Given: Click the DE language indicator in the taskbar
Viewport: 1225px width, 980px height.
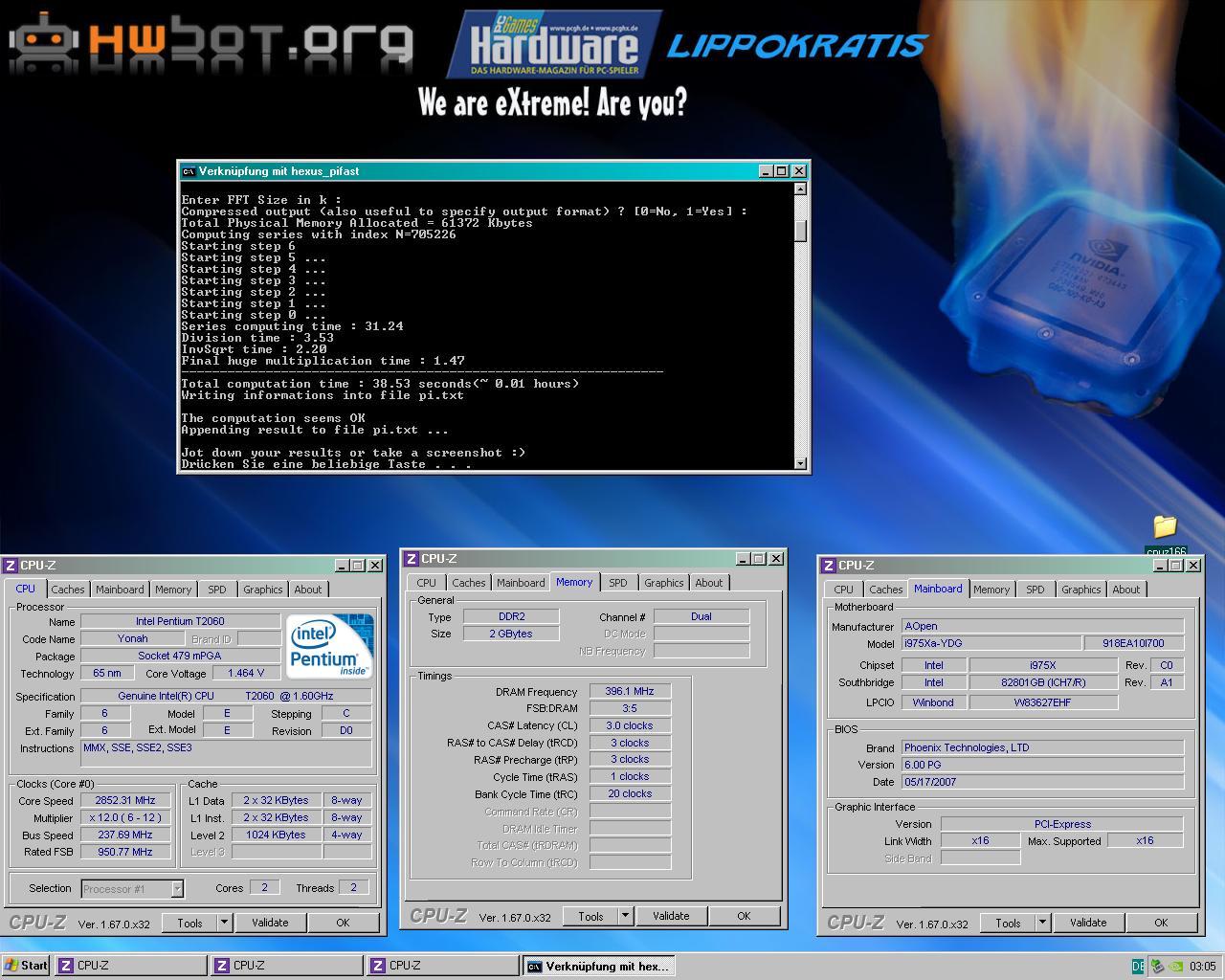Looking at the screenshot, I should point(1138,966).
